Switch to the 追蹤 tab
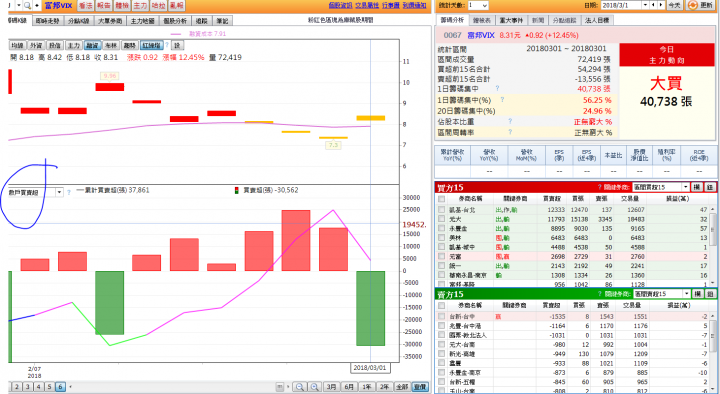 202,21
